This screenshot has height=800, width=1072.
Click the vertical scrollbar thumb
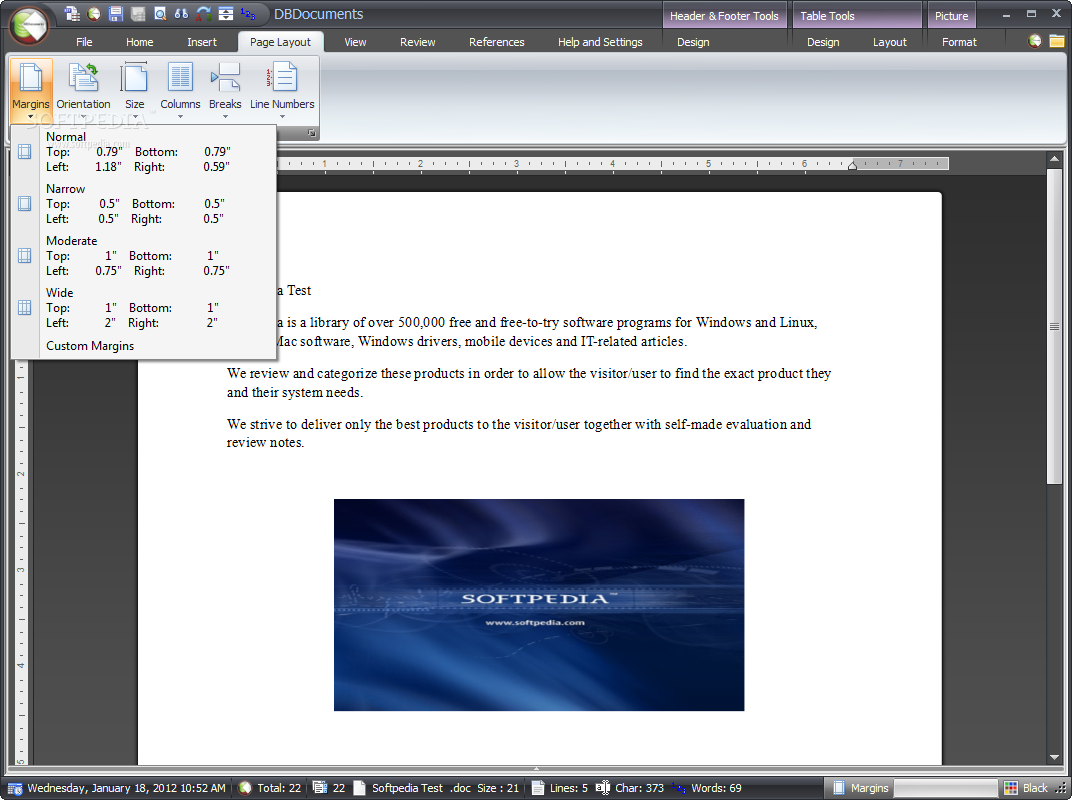click(x=1054, y=327)
